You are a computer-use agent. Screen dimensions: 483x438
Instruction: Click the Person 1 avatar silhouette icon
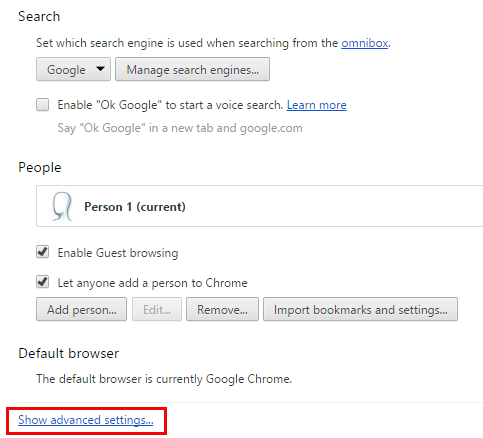(x=62, y=206)
